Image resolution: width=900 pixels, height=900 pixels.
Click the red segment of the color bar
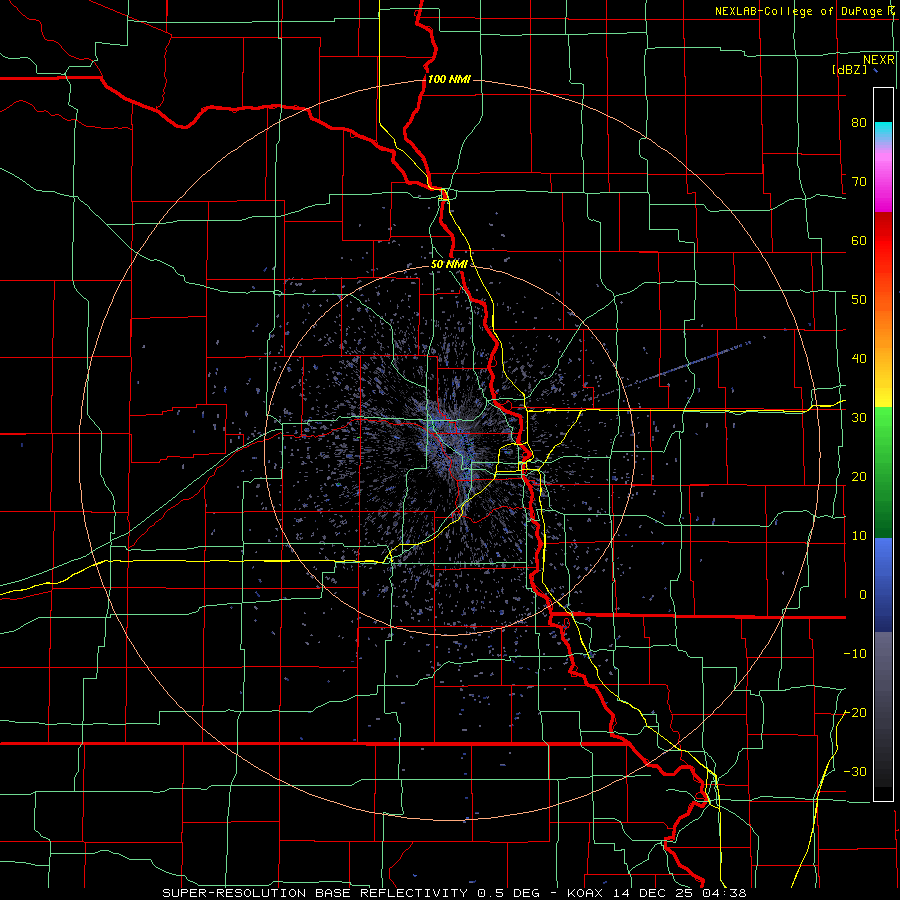(x=883, y=241)
